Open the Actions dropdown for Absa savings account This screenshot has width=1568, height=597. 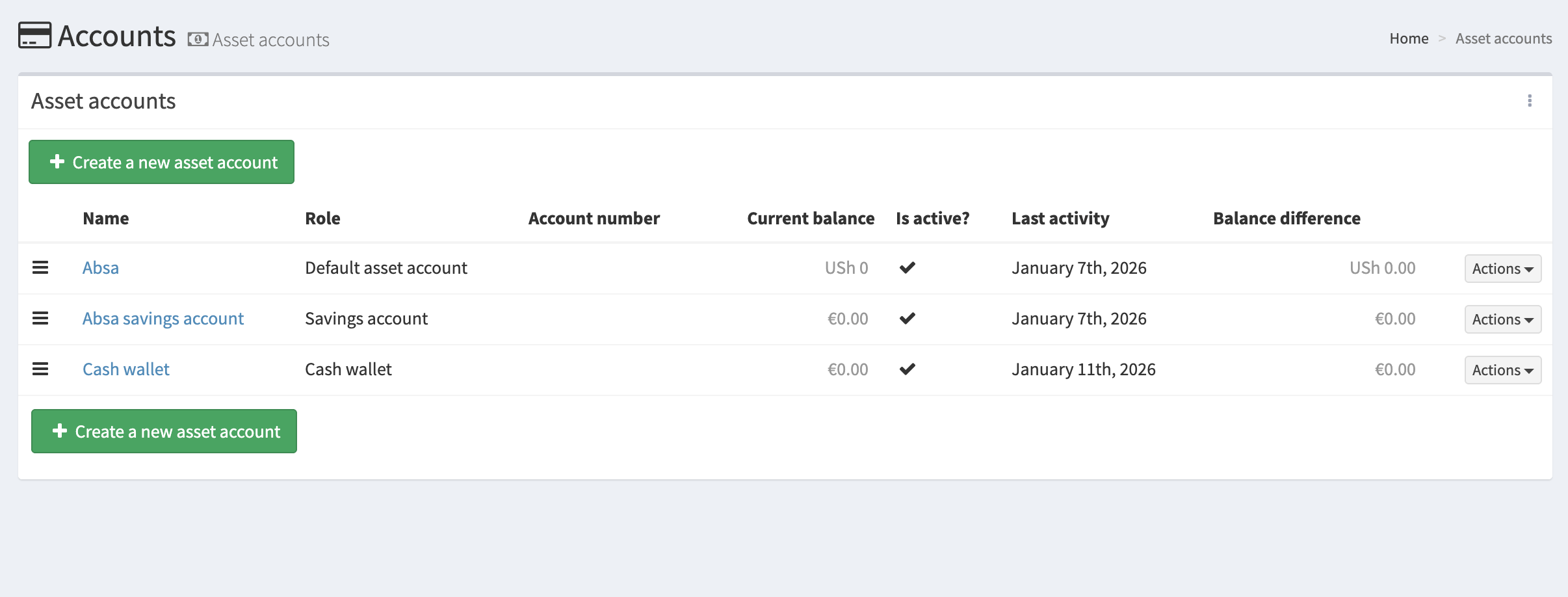(x=1502, y=319)
